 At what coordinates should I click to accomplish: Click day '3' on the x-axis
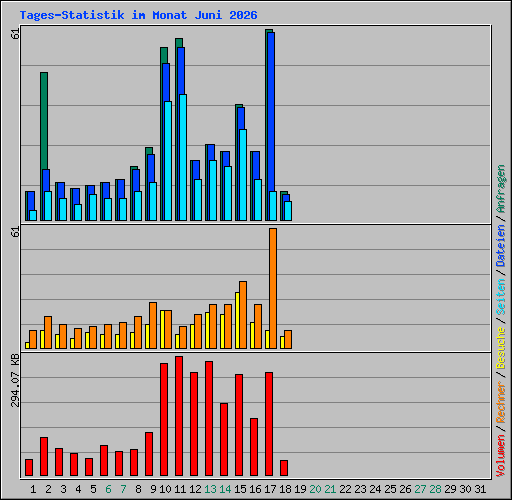(63, 489)
